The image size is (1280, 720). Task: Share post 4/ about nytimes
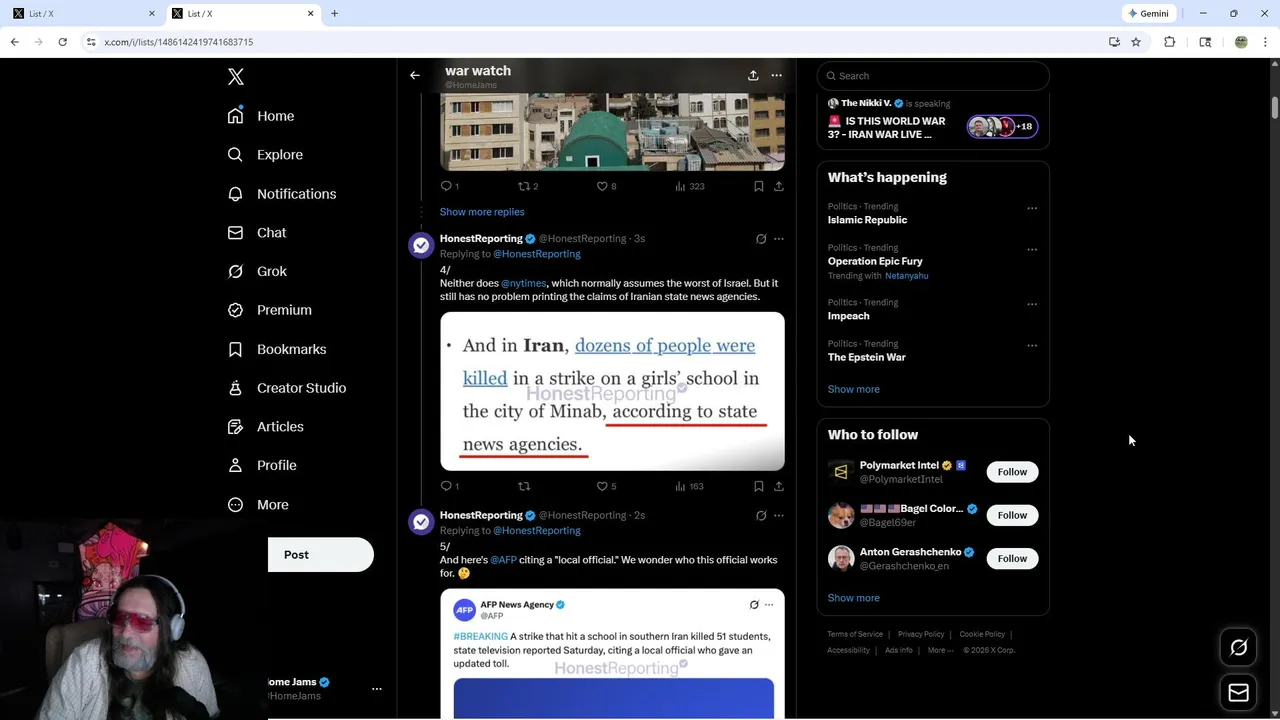click(x=779, y=486)
